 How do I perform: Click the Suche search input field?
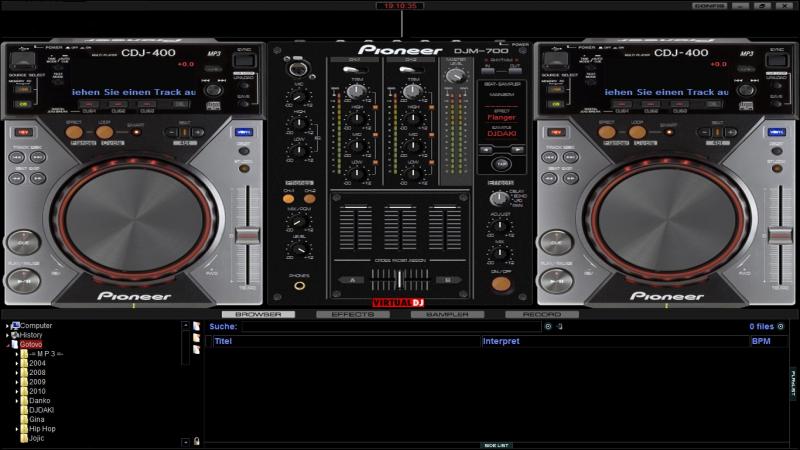coord(391,327)
